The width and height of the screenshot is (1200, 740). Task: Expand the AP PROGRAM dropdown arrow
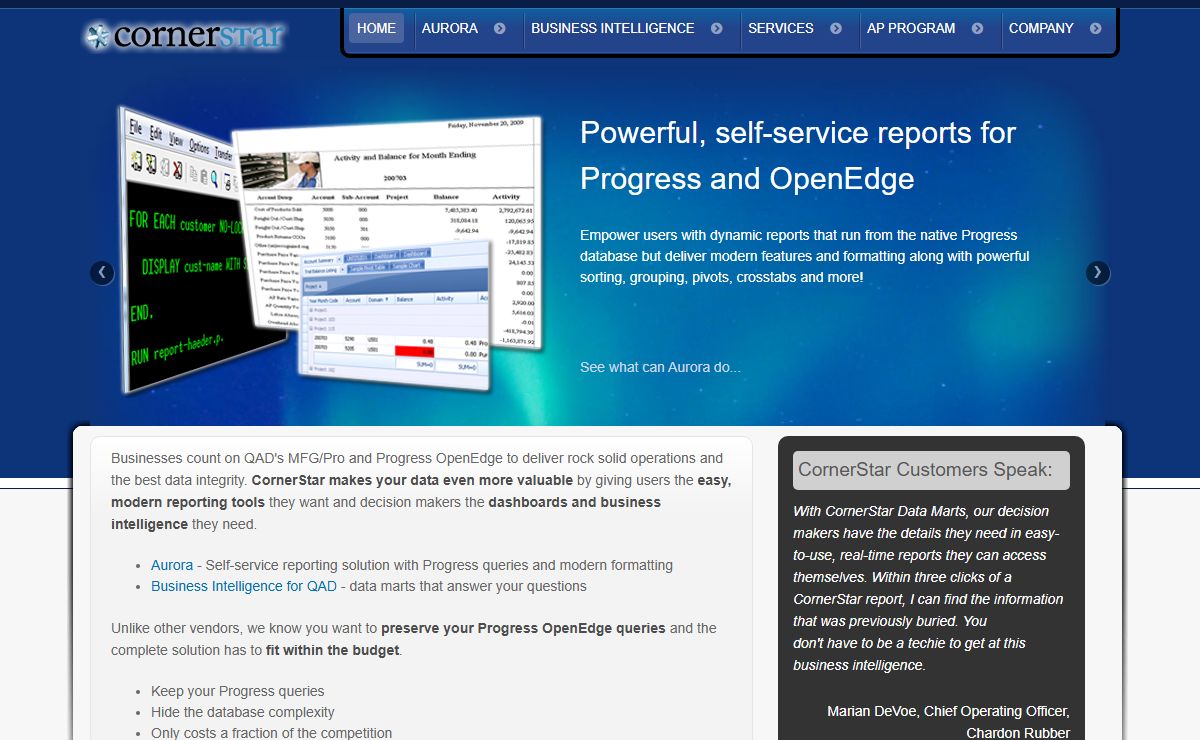click(977, 28)
